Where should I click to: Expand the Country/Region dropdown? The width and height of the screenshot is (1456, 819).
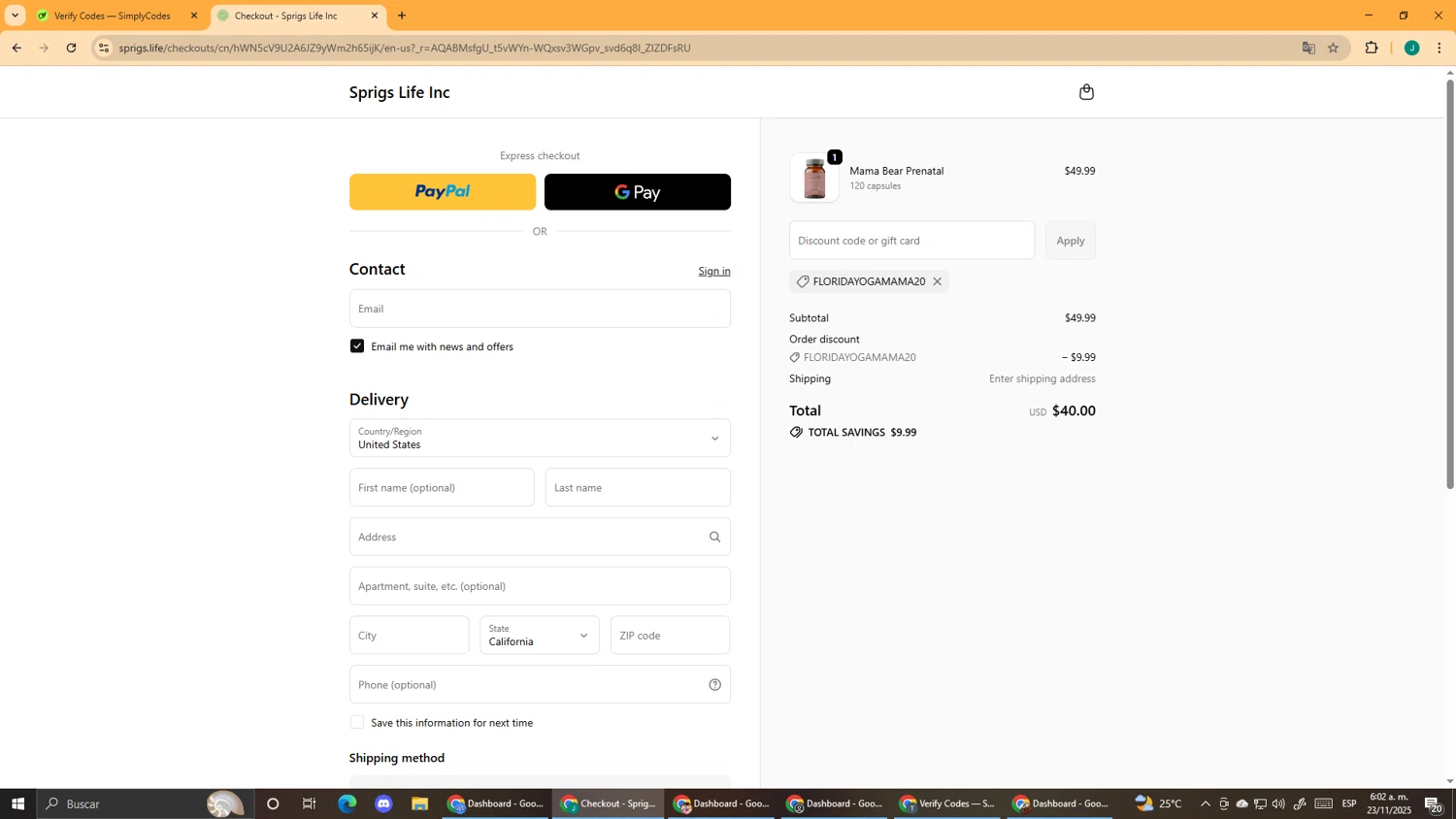(540, 438)
